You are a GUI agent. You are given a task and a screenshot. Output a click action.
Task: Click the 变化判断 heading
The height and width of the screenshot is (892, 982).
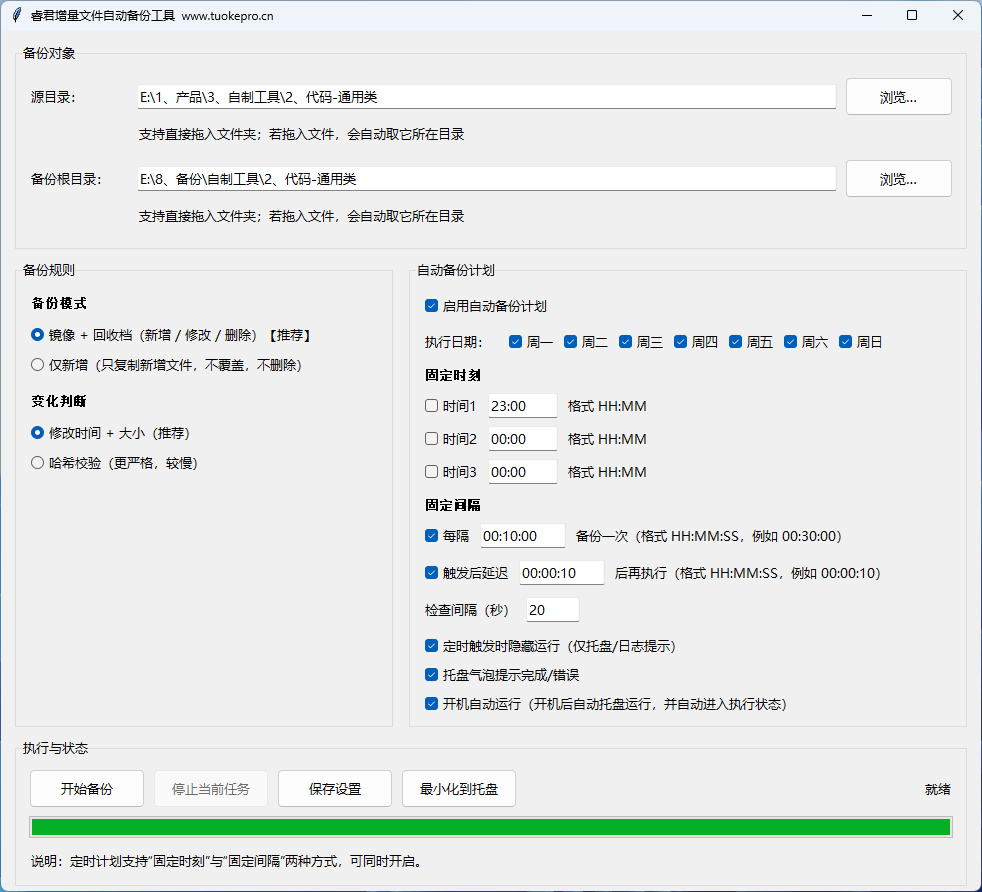click(x=59, y=402)
